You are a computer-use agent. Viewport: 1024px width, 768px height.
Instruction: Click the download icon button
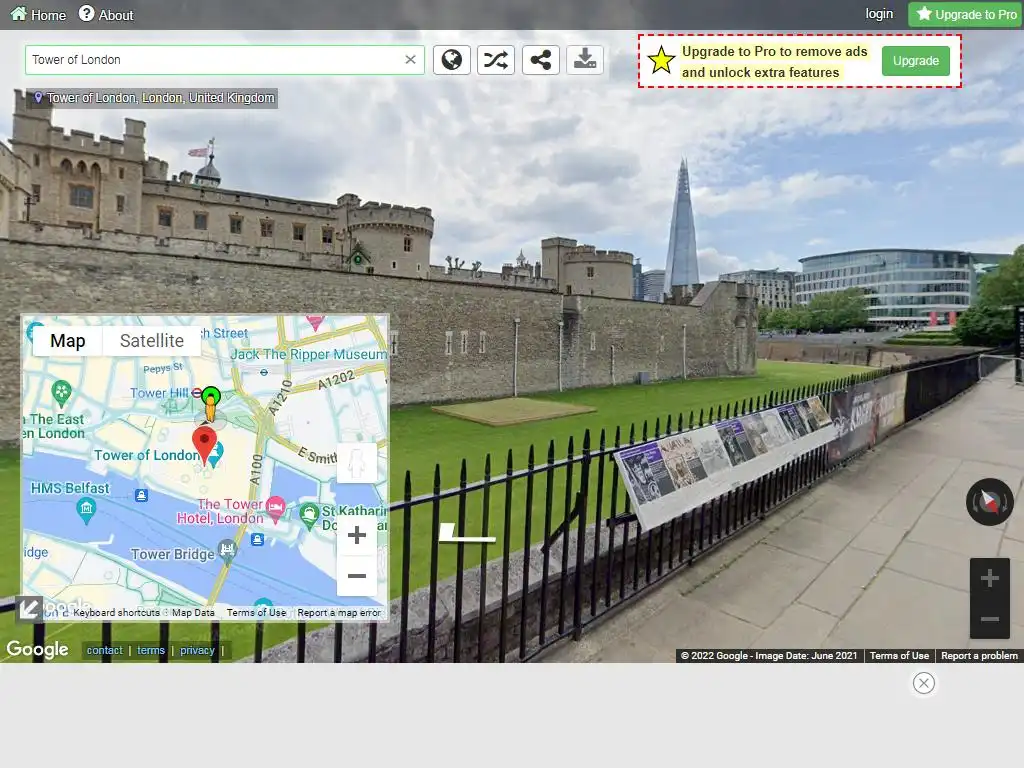point(584,60)
